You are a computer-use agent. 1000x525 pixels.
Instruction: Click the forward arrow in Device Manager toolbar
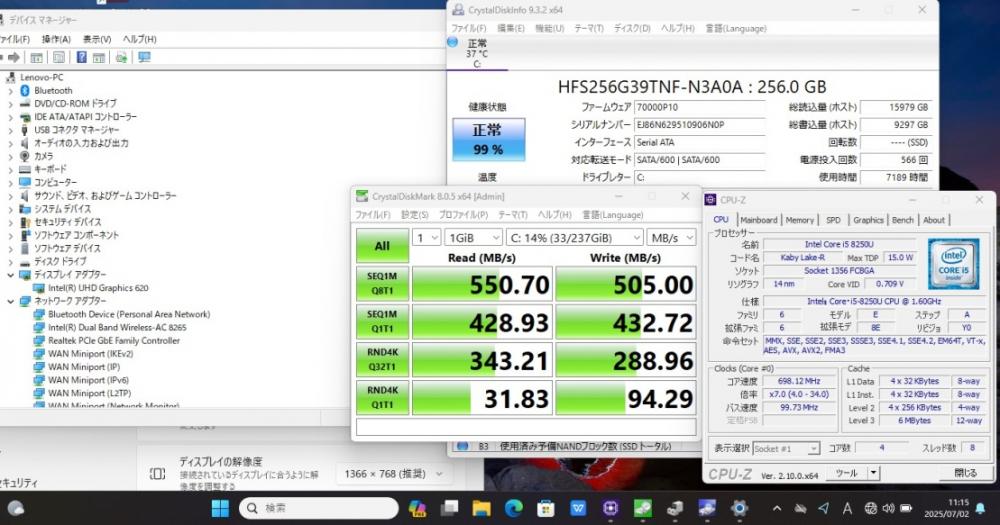point(13,57)
